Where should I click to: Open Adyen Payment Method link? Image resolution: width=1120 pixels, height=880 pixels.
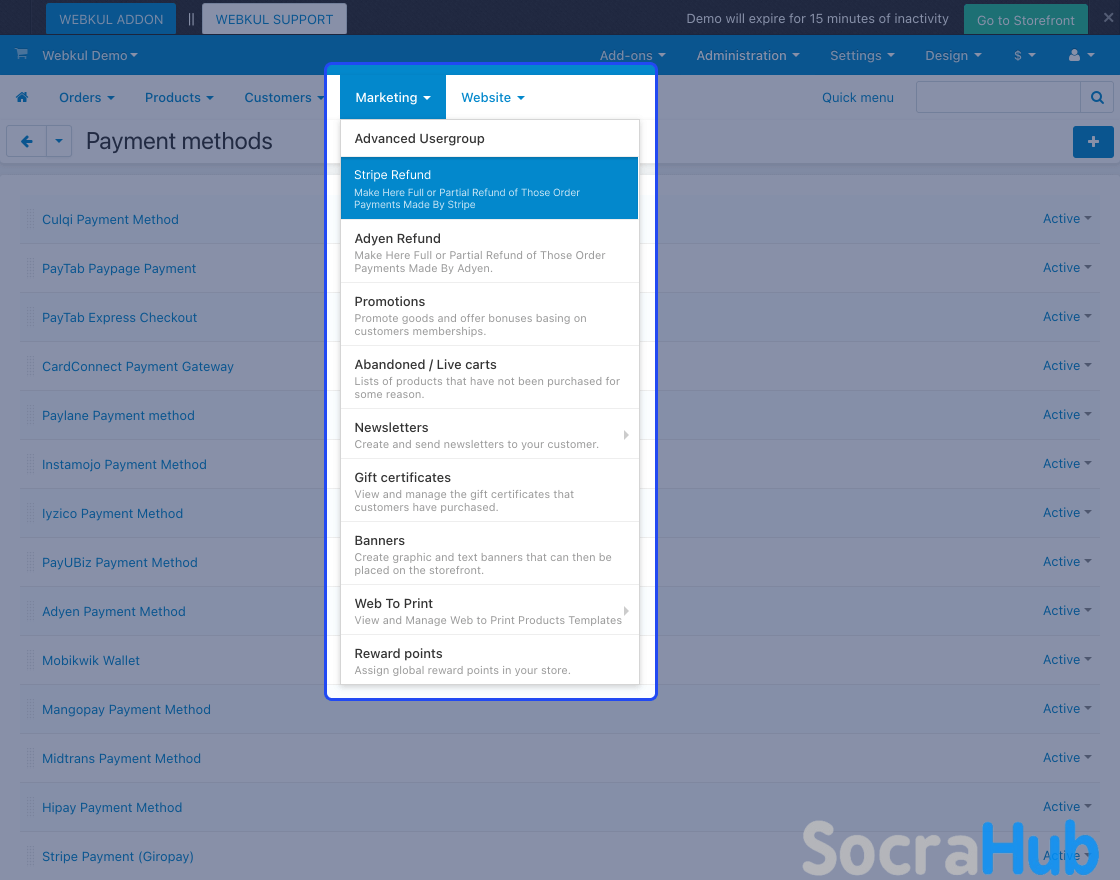(114, 611)
